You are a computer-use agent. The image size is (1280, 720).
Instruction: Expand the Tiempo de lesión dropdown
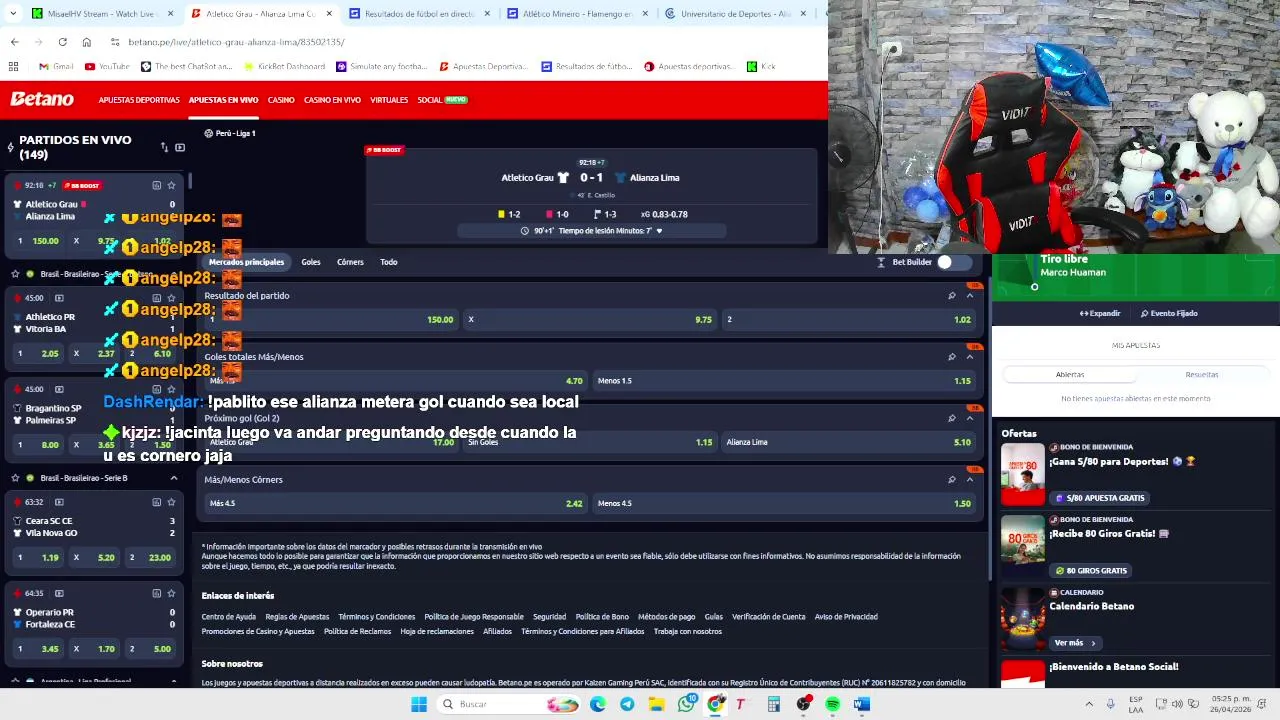pos(659,231)
